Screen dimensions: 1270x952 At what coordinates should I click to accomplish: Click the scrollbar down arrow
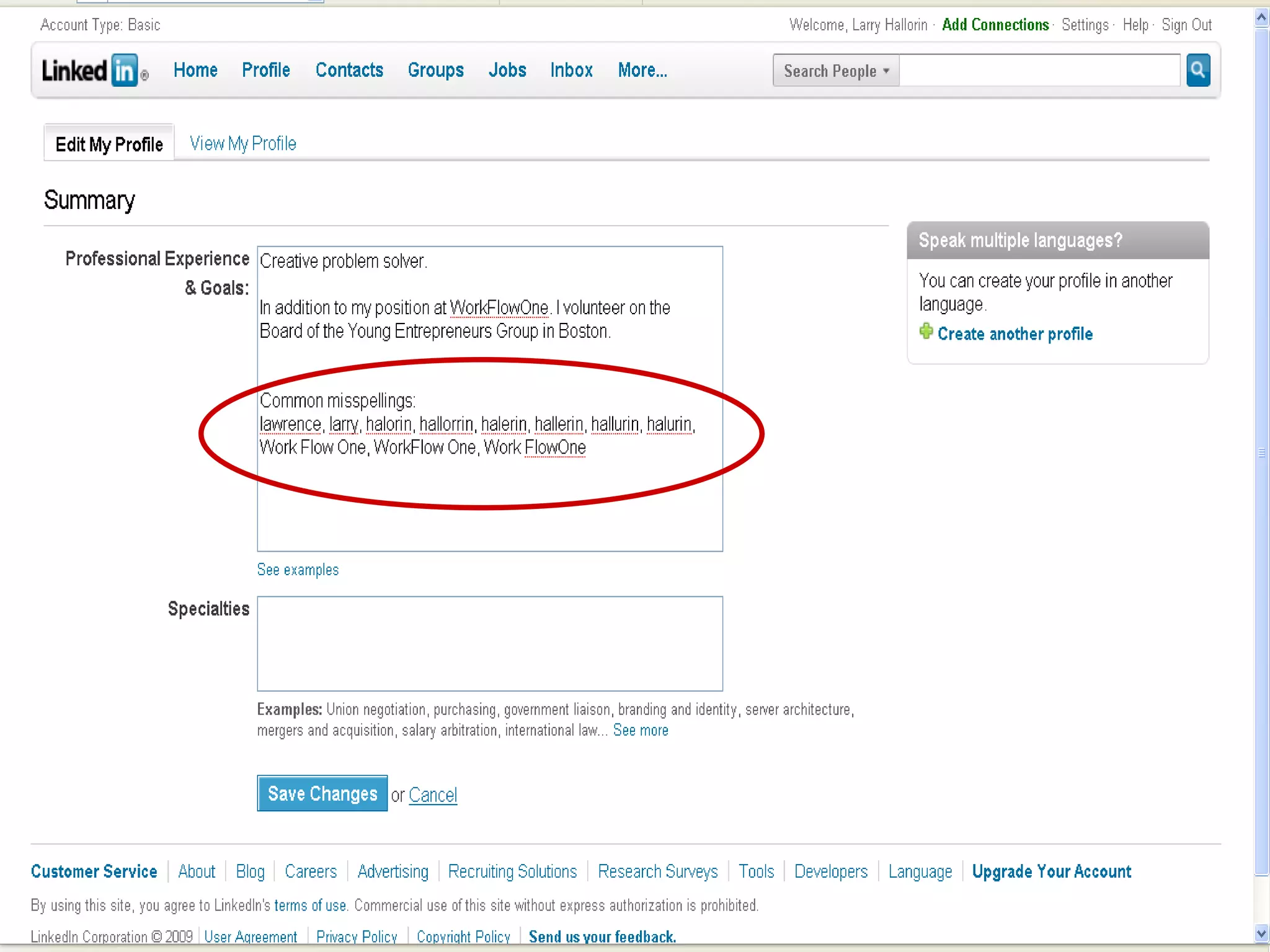point(1261,933)
